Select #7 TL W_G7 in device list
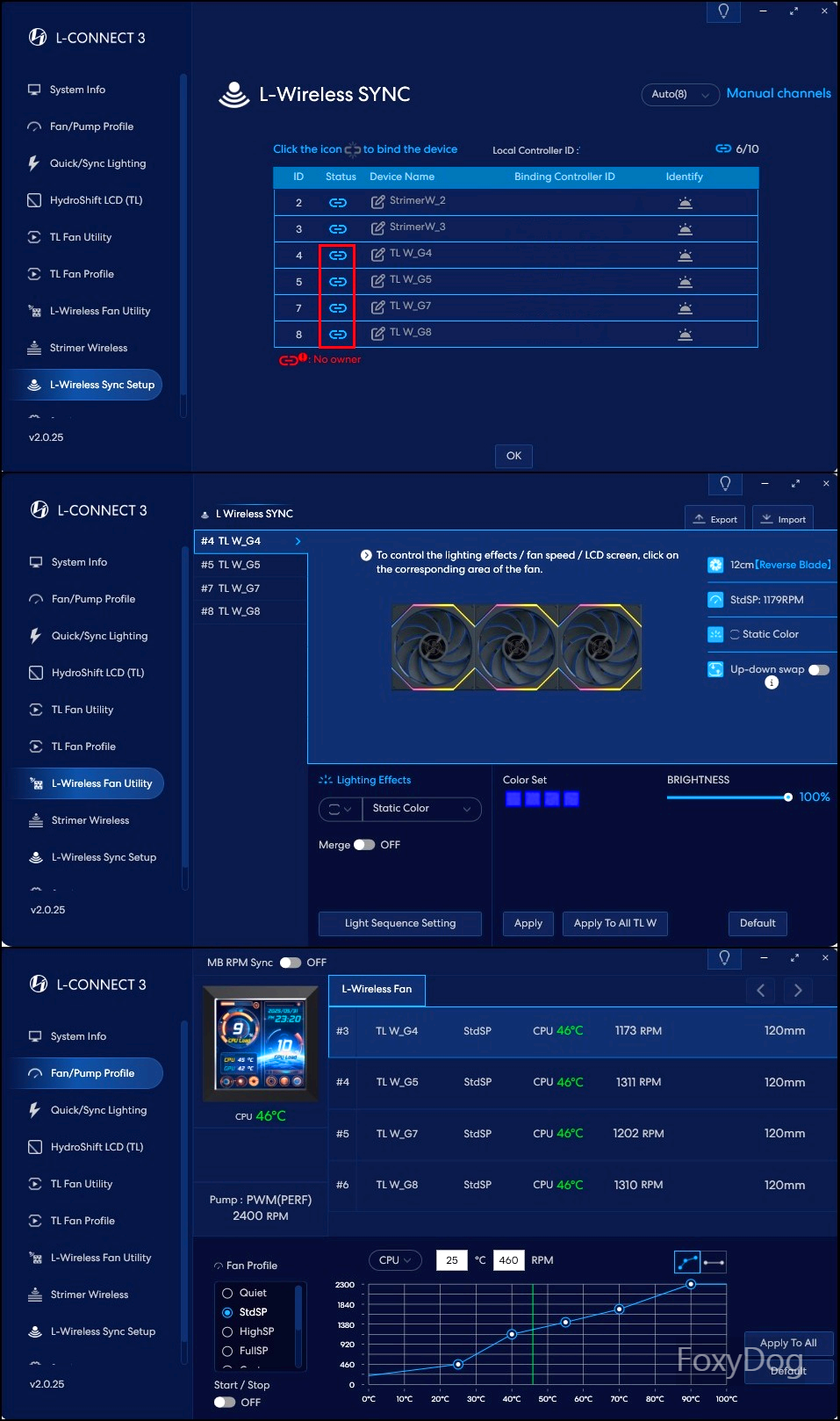 (x=250, y=588)
